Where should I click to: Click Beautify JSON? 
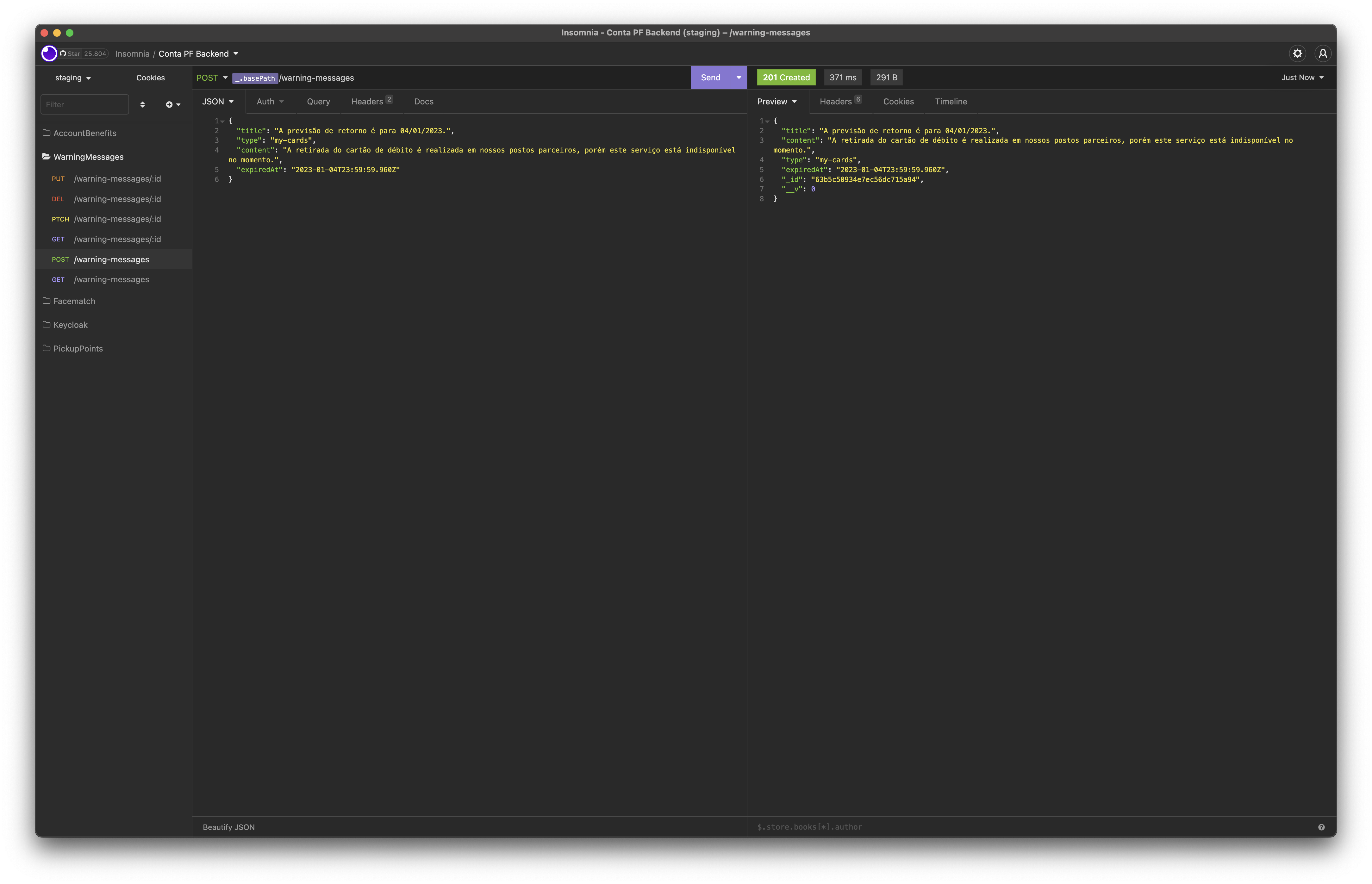click(x=228, y=827)
